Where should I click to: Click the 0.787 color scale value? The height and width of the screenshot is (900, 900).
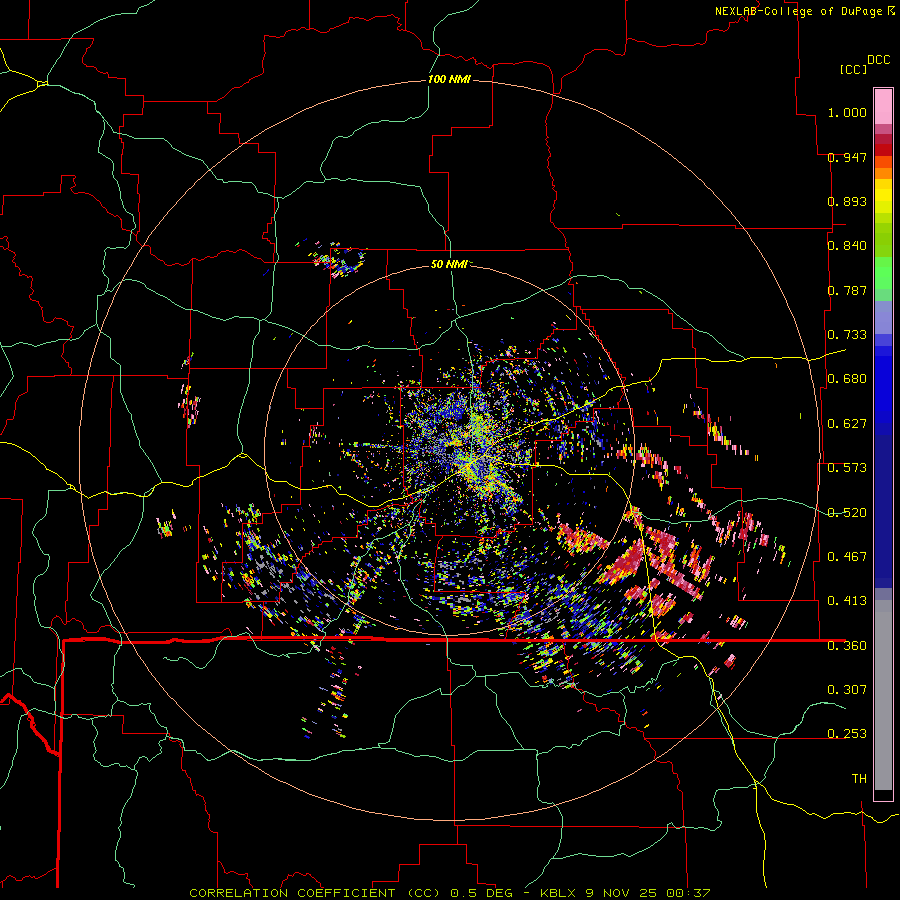click(x=847, y=290)
